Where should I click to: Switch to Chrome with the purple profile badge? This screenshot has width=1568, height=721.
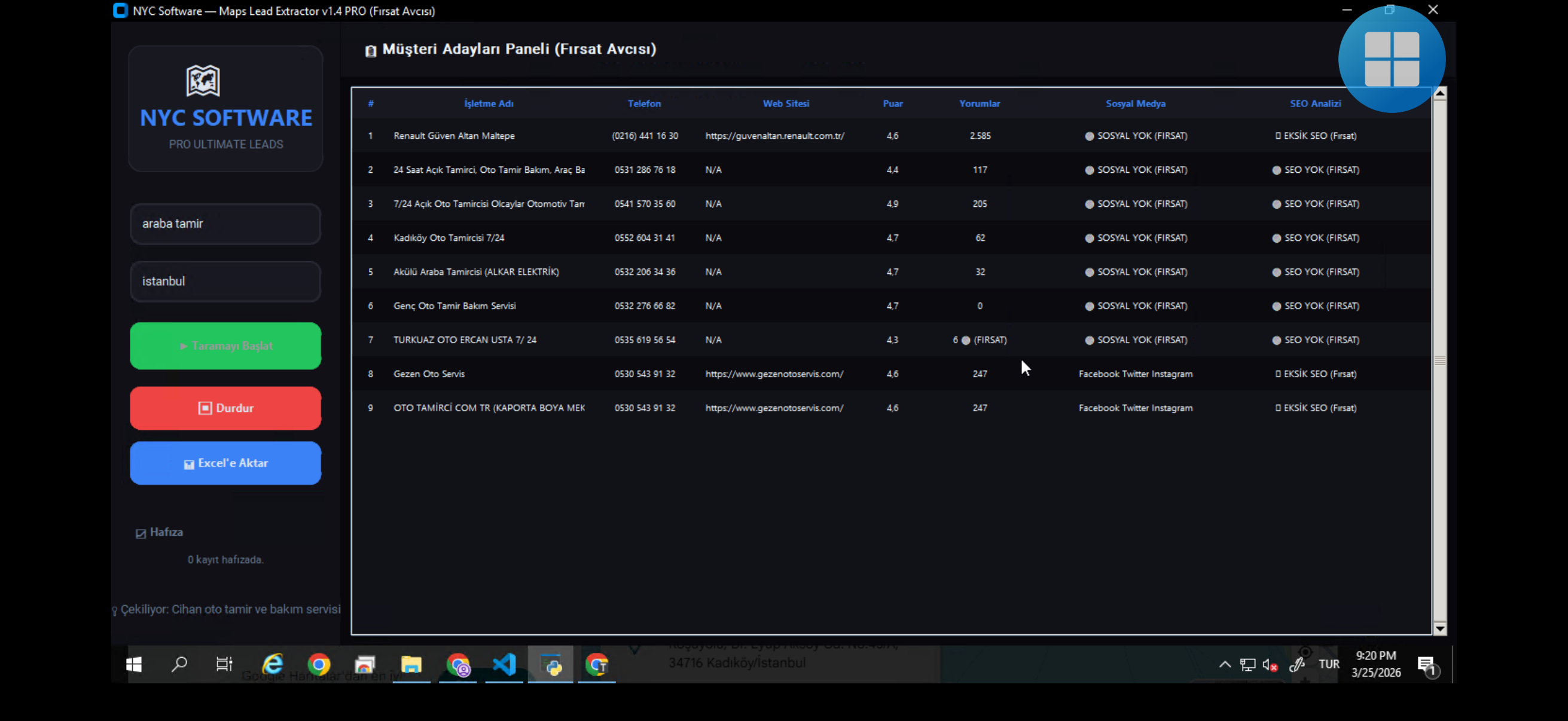click(458, 664)
